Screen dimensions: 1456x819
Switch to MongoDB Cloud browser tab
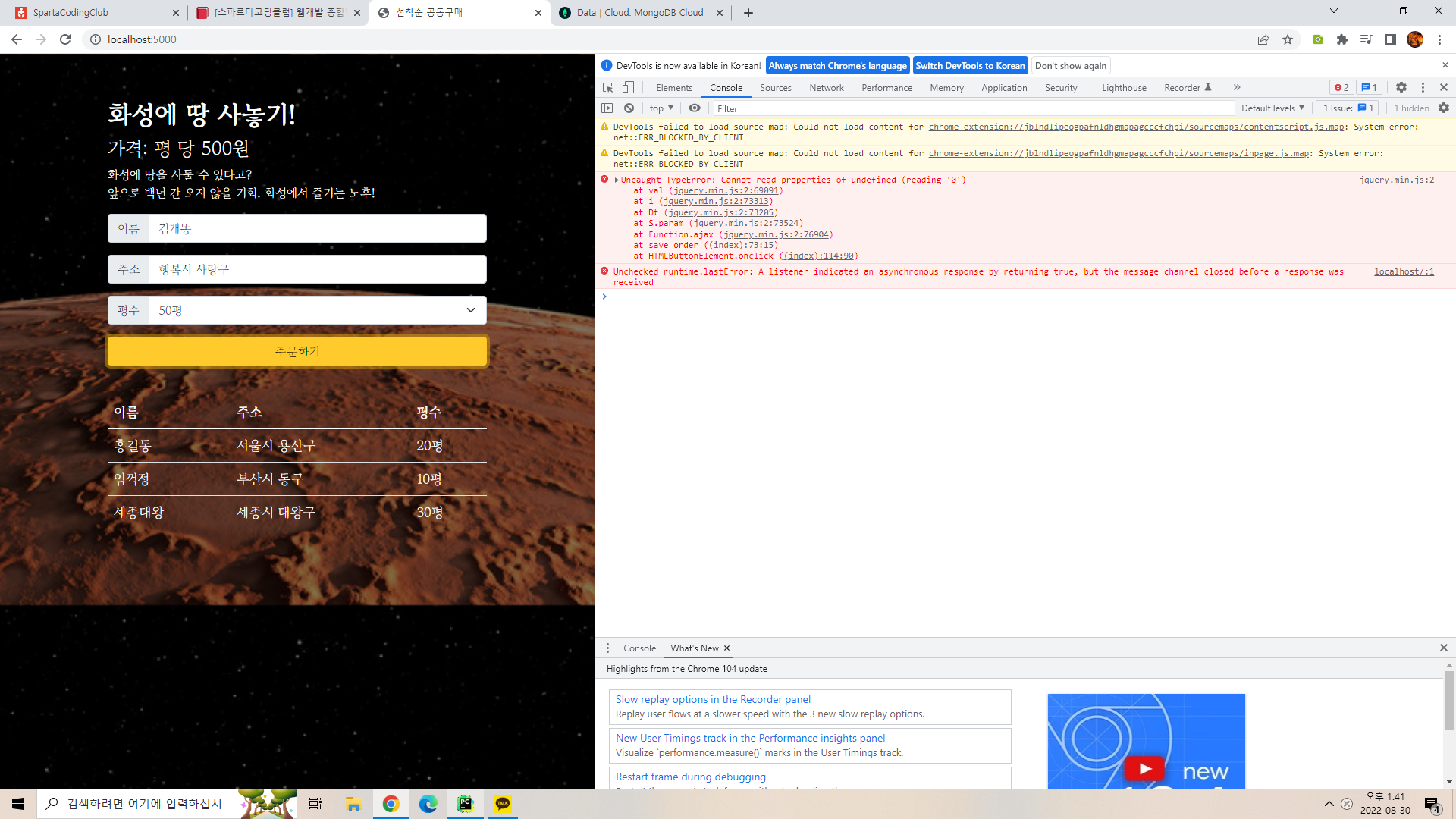641,13
